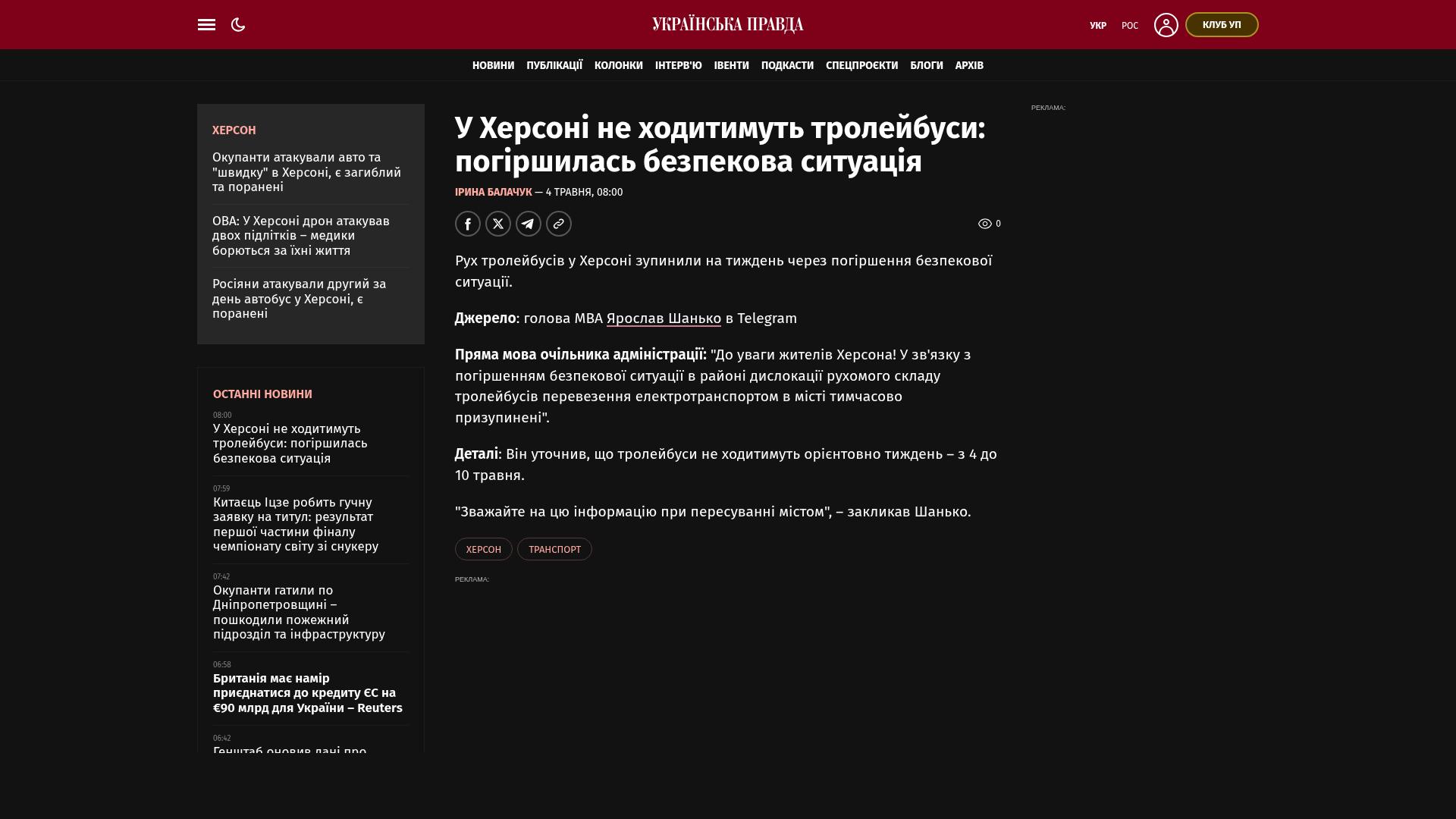Select the ХЕРСОН tag
The image size is (1456, 819).
click(484, 549)
